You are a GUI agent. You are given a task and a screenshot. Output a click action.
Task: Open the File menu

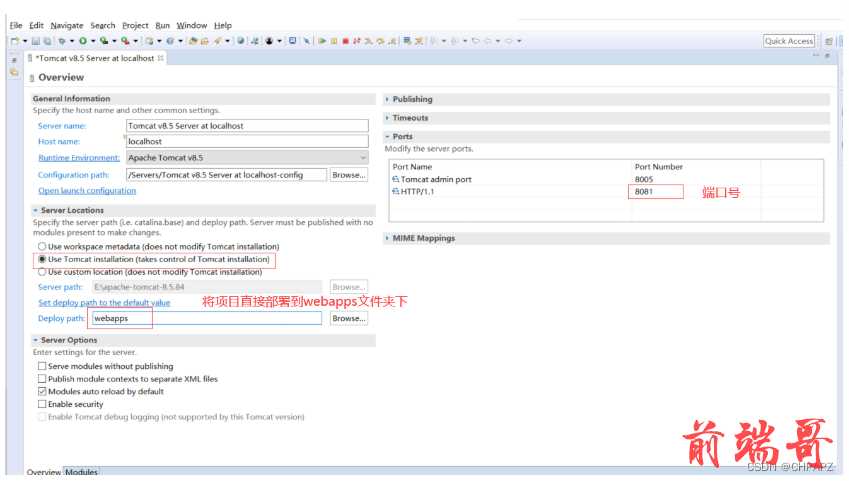[16, 25]
